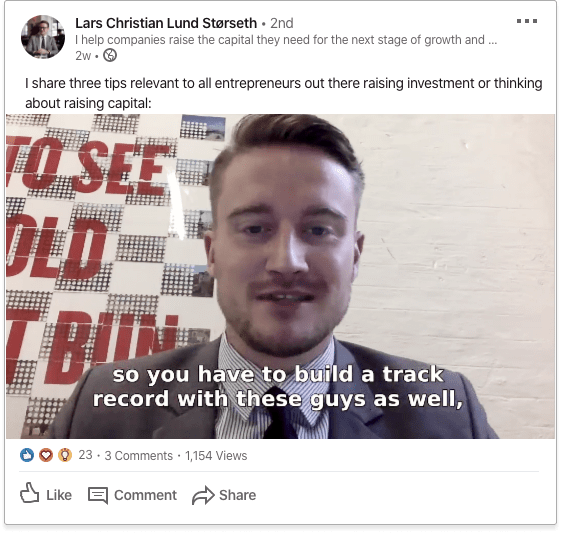
Task: Click the red heart reaction icon
Action: coord(46,455)
